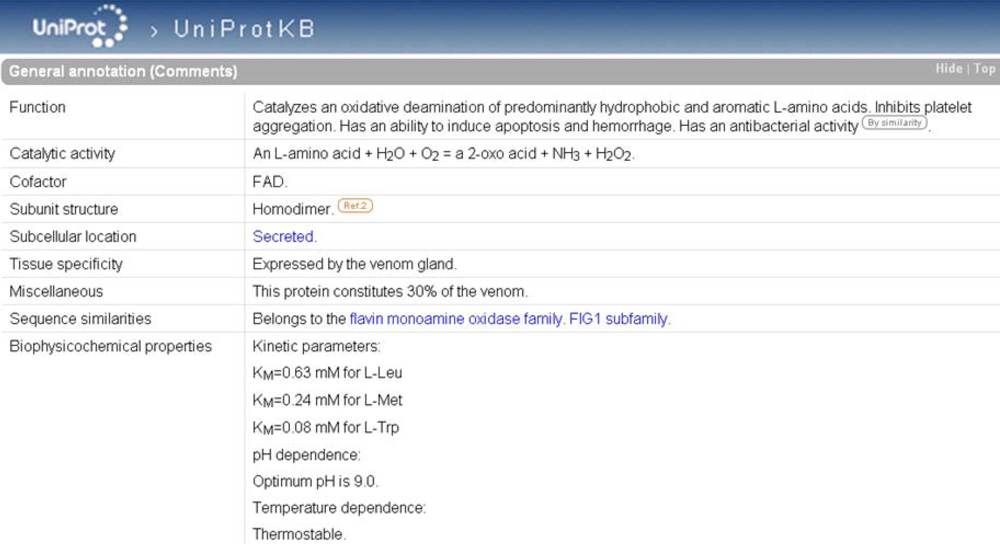This screenshot has height=549, width=1000.
Task: Jump to Top of page link
Action: (984, 69)
